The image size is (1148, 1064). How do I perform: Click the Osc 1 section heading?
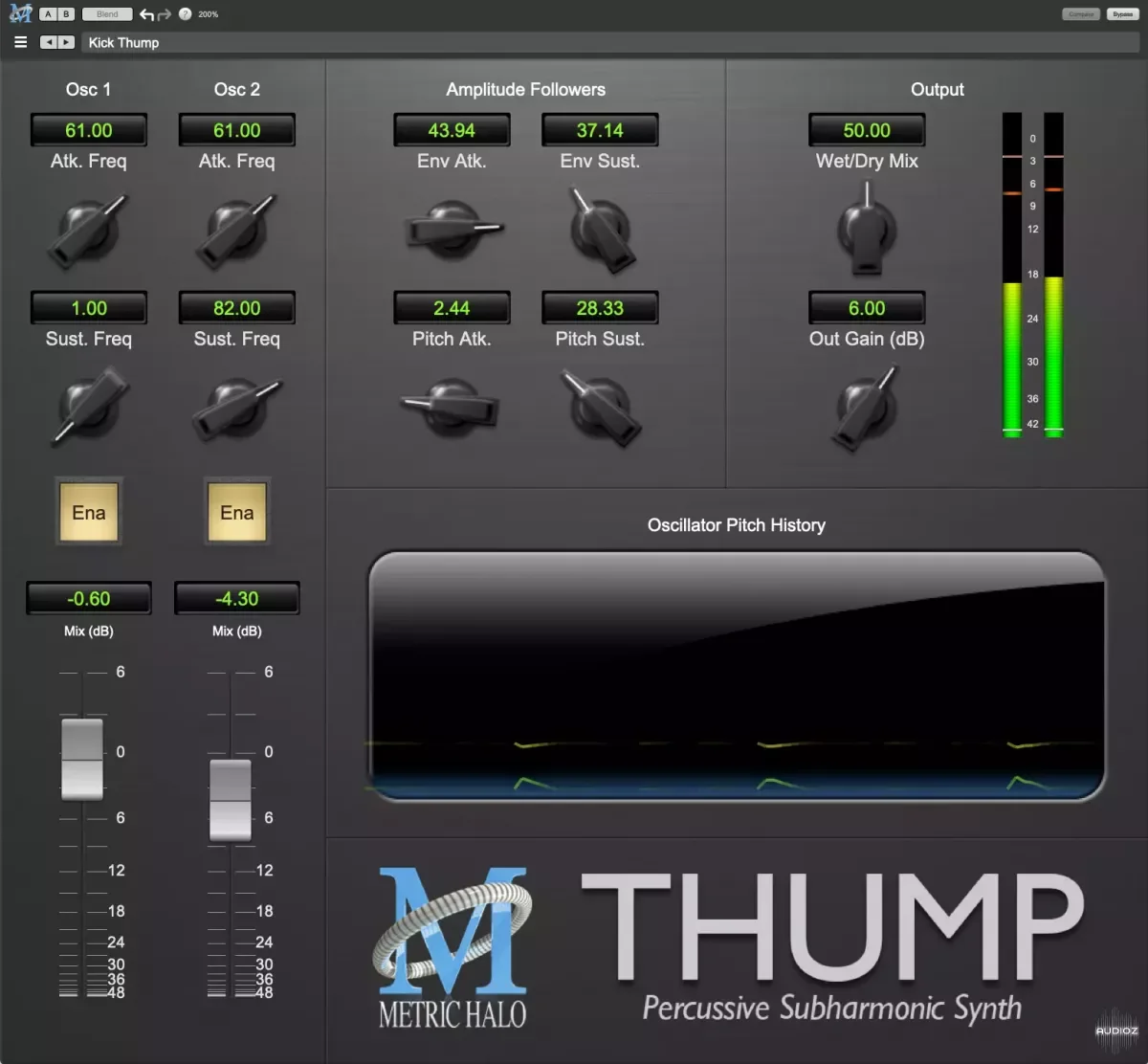pos(88,89)
